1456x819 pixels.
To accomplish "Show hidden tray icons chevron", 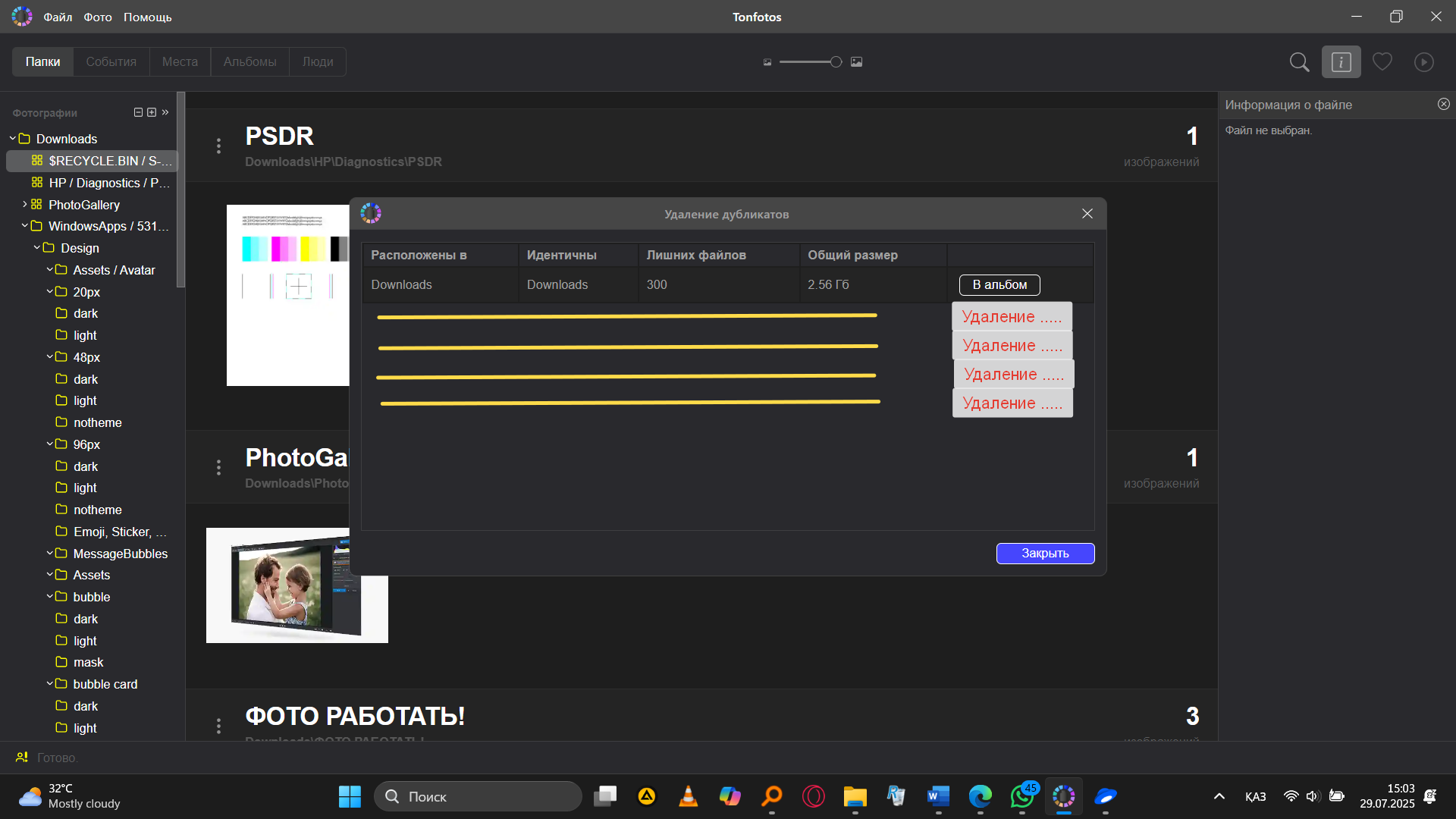I will point(1219,796).
